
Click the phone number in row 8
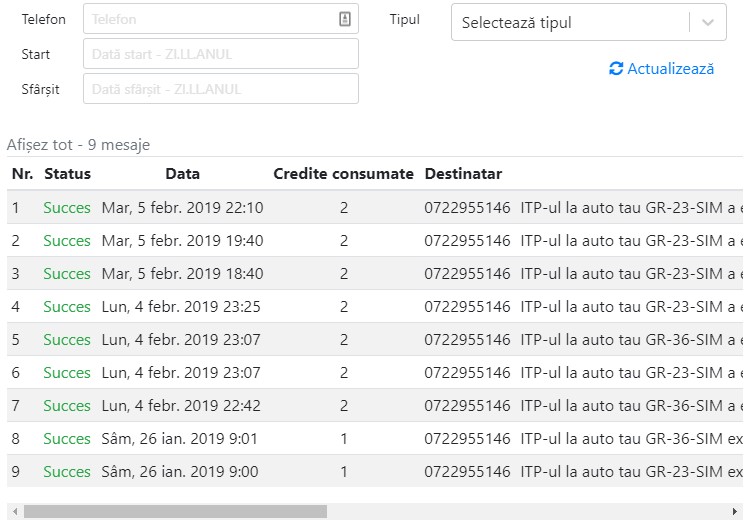[467, 439]
